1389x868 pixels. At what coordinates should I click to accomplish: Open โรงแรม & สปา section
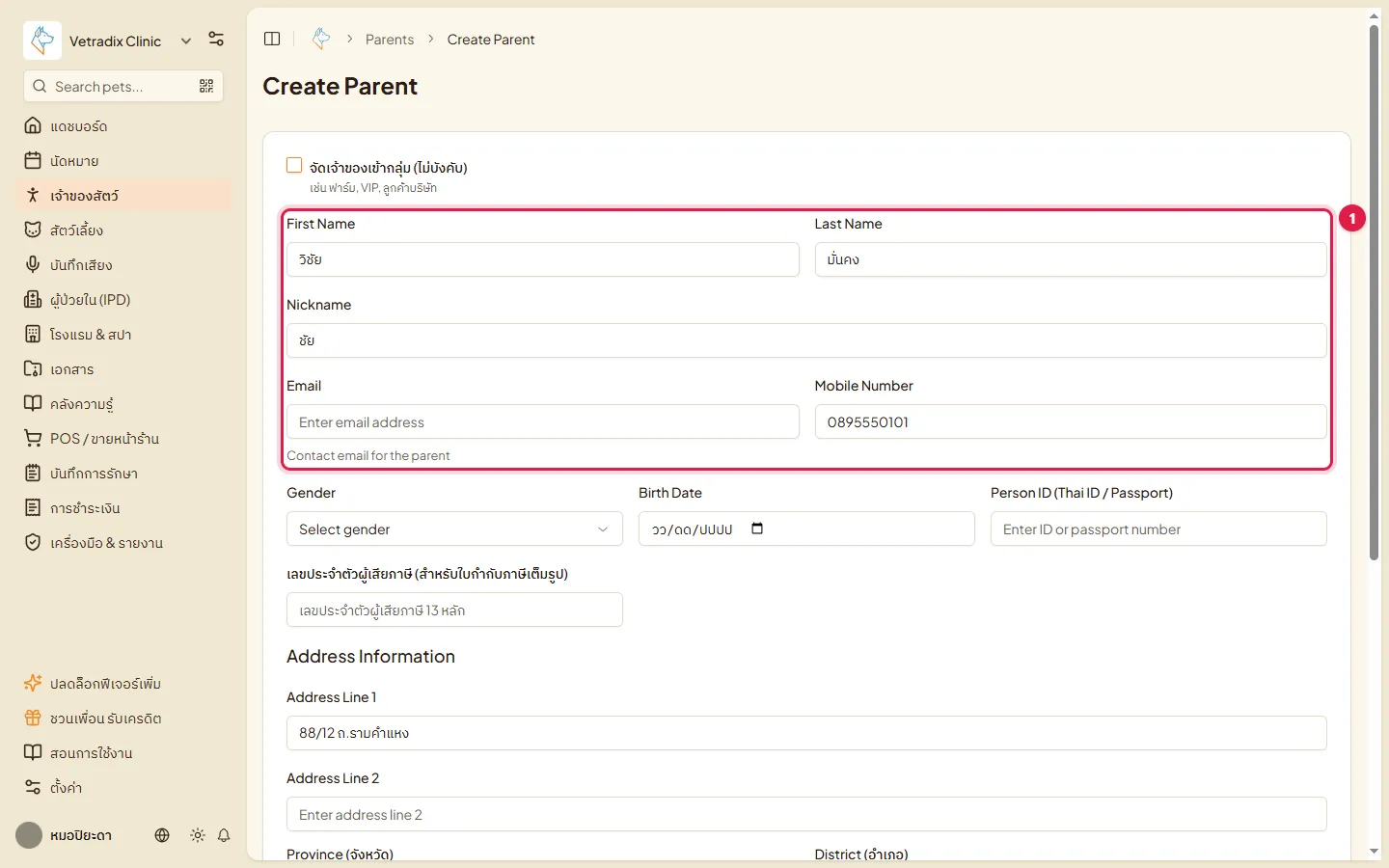click(123, 335)
